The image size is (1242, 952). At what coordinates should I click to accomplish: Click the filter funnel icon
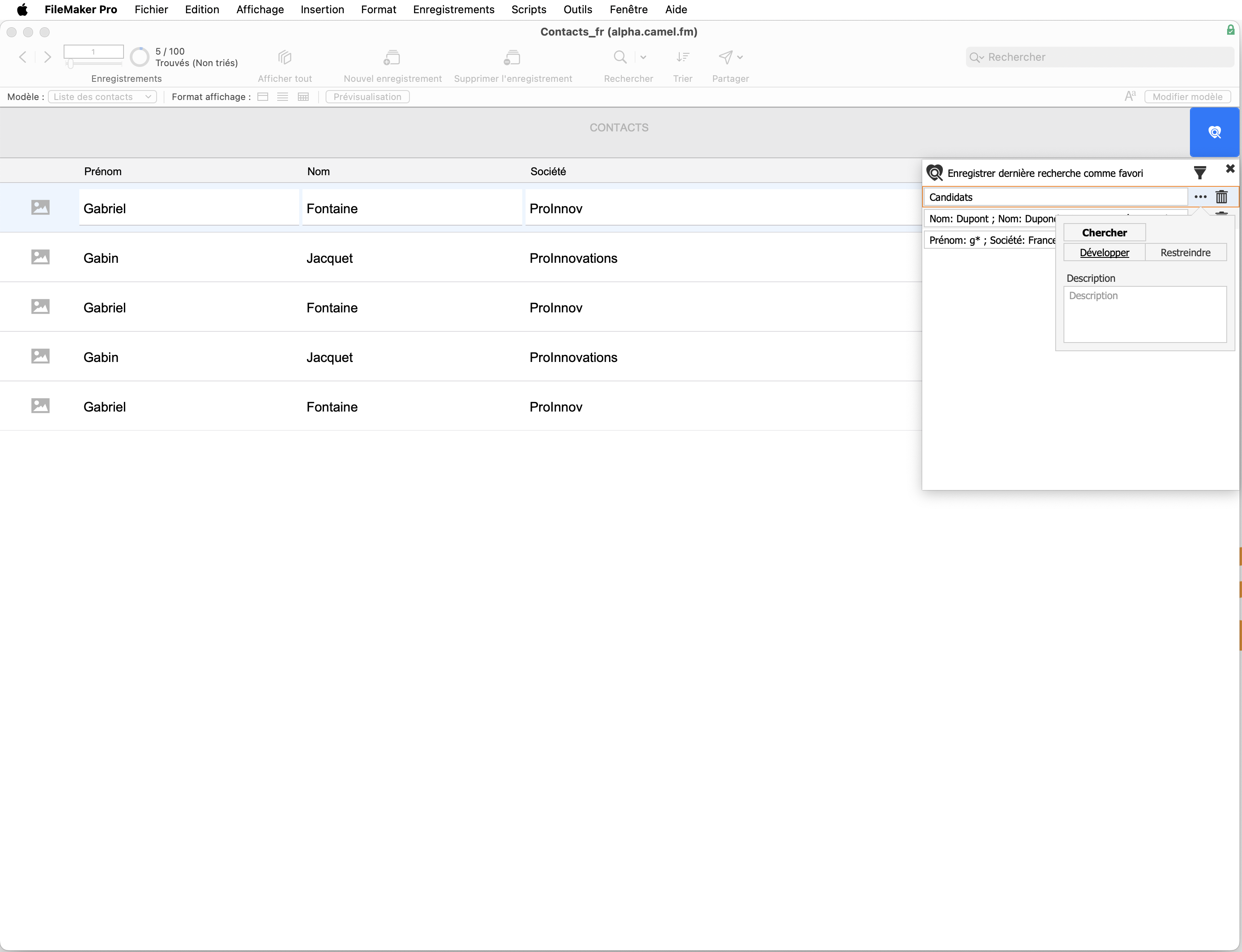1199,172
